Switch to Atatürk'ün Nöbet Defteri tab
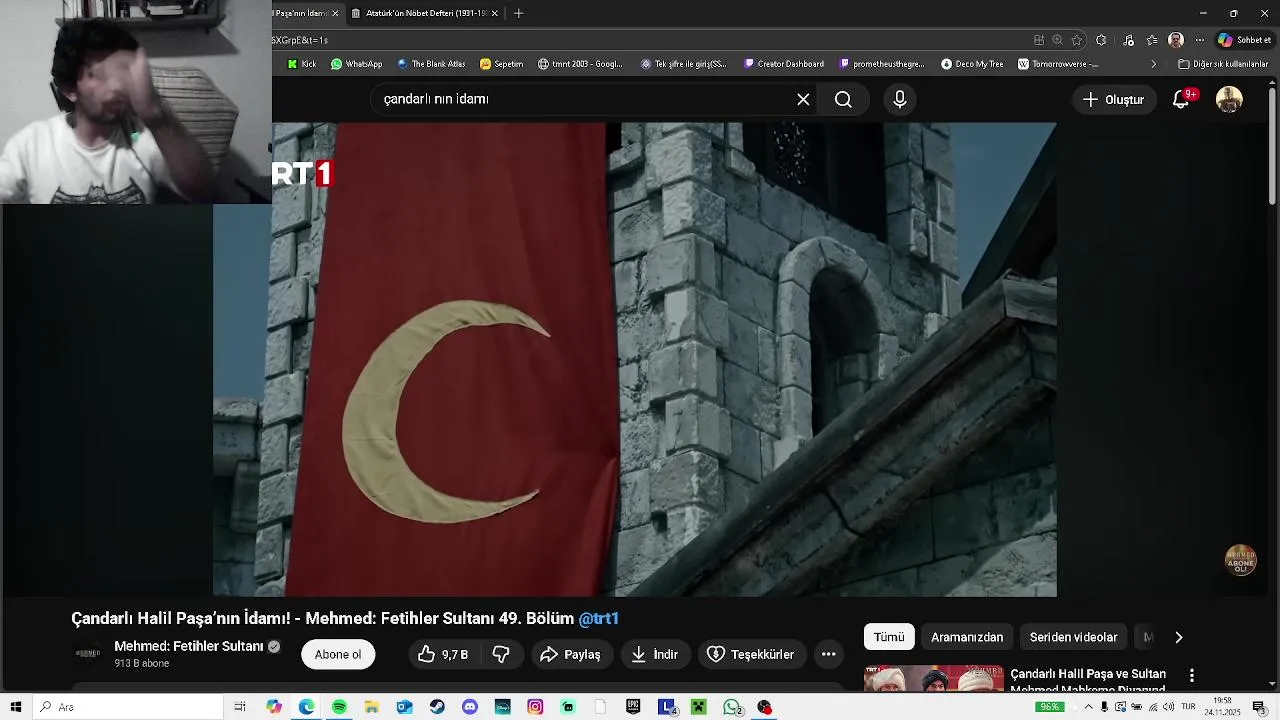The width and height of the screenshot is (1280, 720). point(425,13)
